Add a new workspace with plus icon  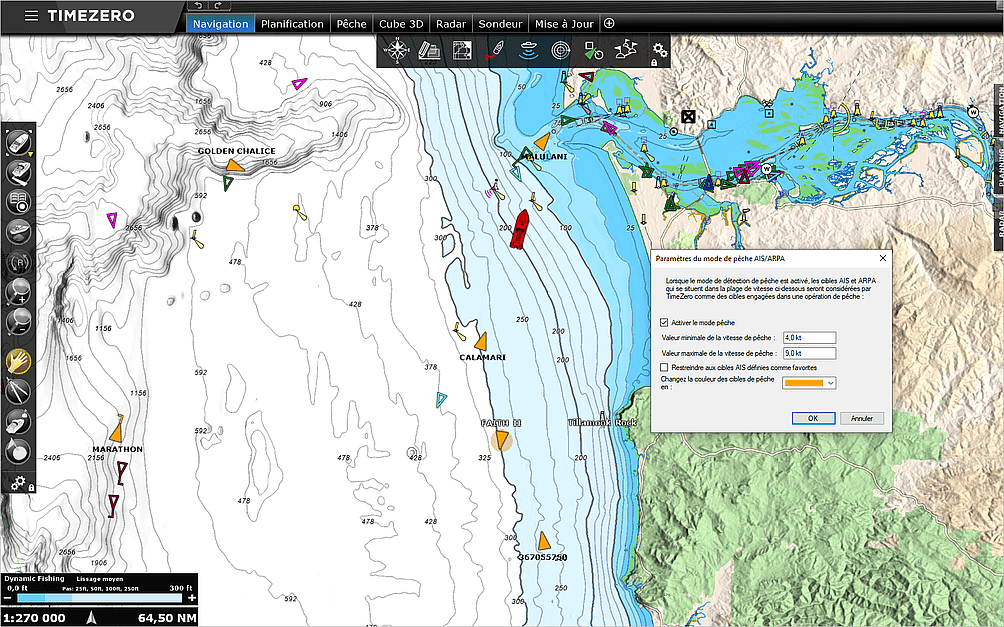(x=609, y=24)
